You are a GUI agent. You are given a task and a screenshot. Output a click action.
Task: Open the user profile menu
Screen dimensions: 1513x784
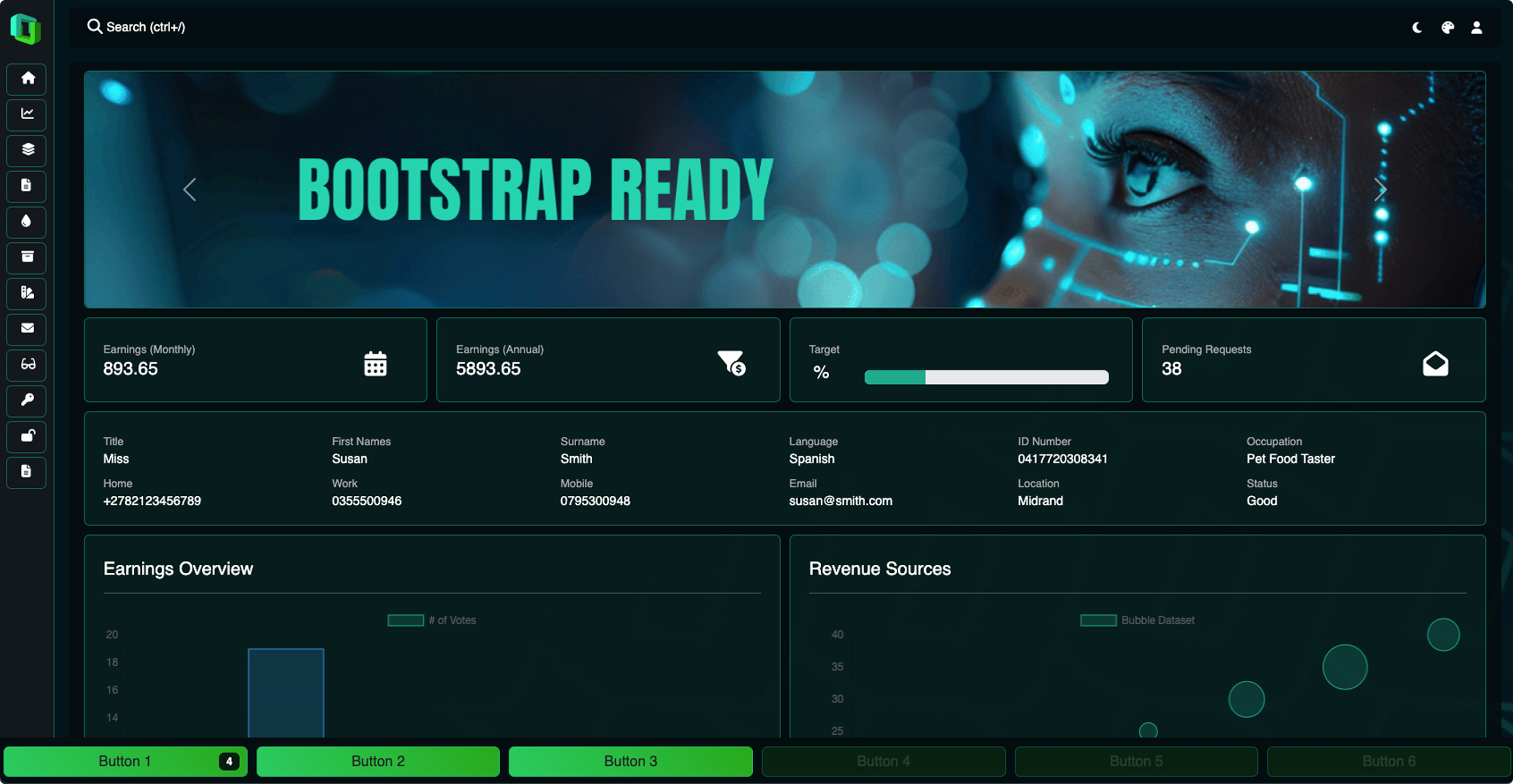(1477, 28)
